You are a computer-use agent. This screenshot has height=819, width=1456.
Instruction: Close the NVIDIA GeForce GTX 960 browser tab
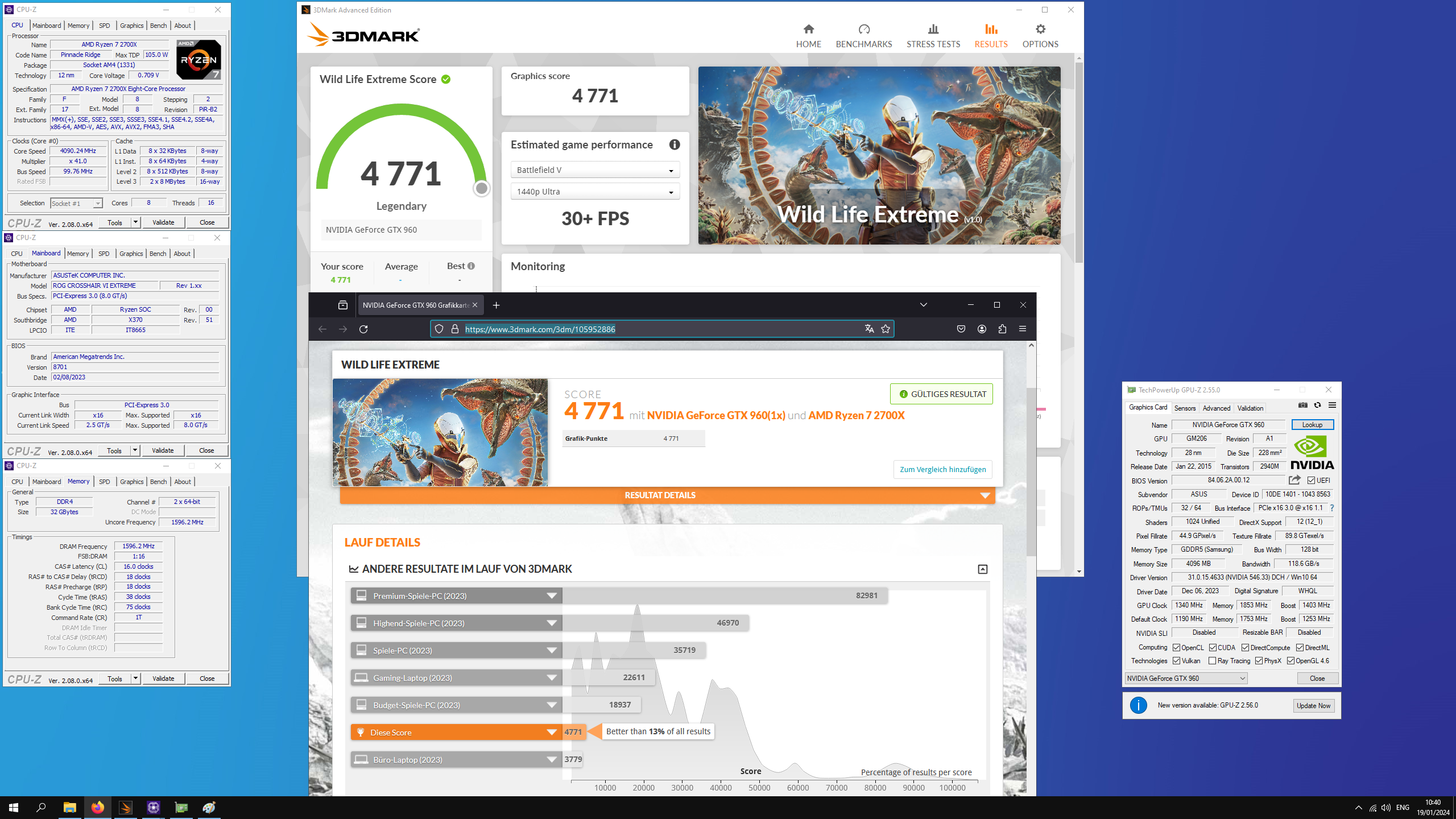pyautogui.click(x=475, y=305)
